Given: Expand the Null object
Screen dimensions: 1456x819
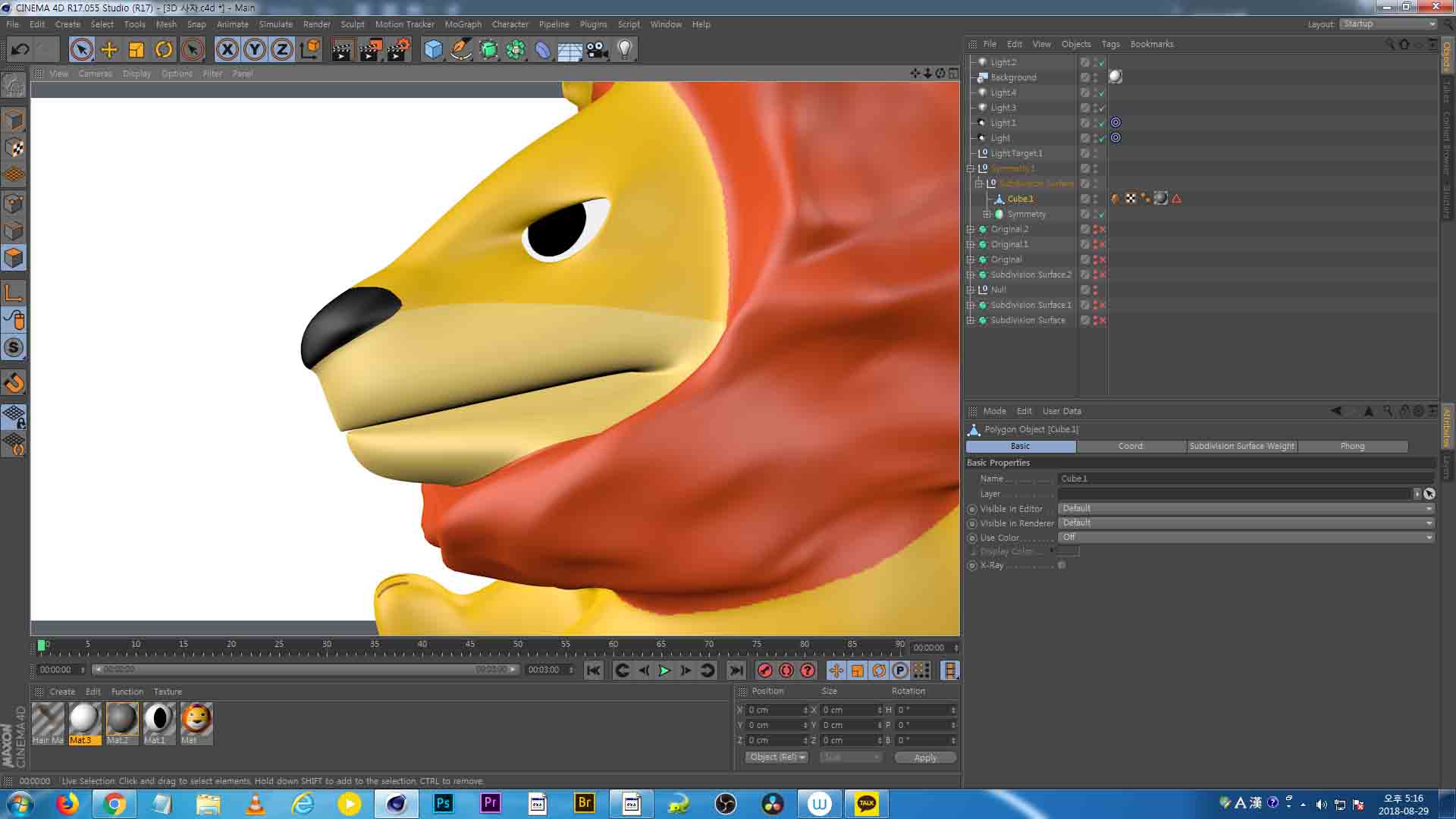Looking at the screenshot, I should point(971,290).
